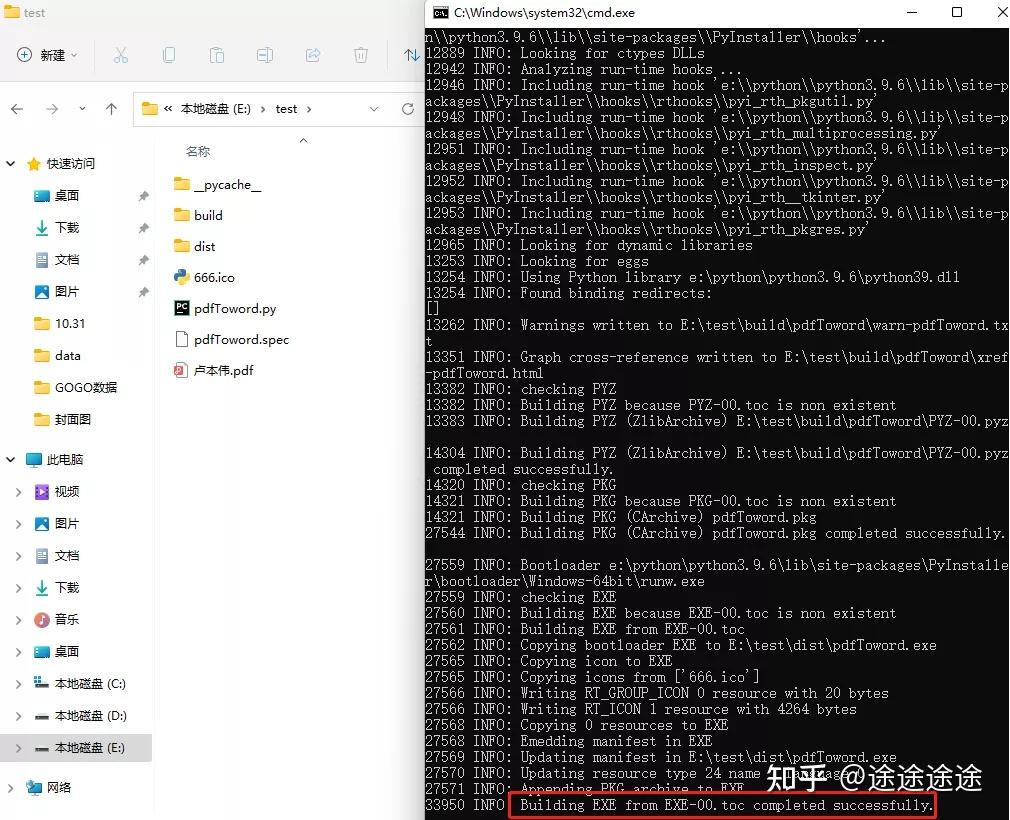The width and height of the screenshot is (1010, 820).
Task: Select the pdfToword.py Python file icon
Action: 186,309
